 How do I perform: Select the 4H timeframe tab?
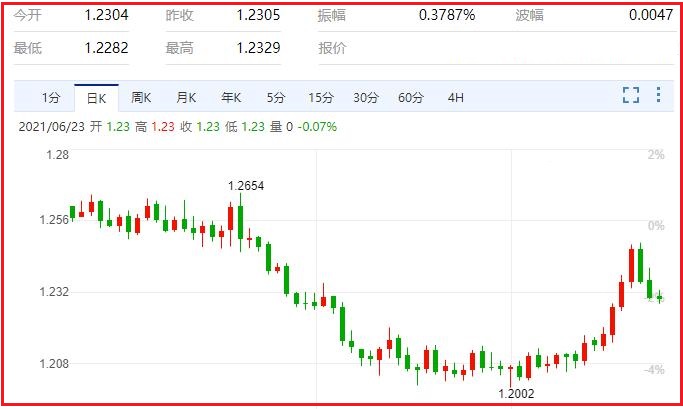(456, 98)
